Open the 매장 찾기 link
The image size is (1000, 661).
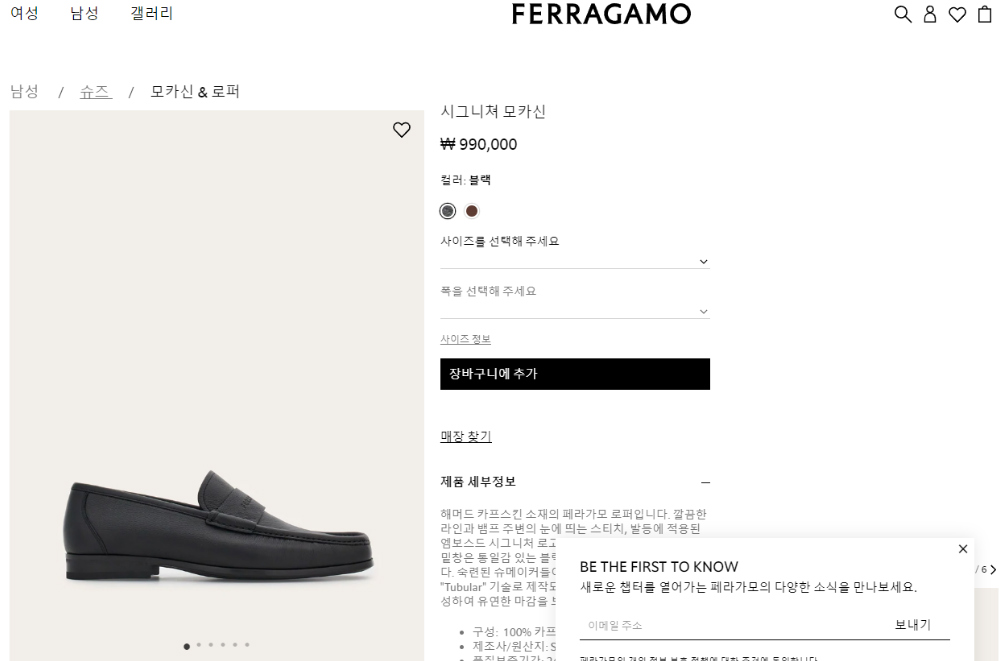pos(466,436)
